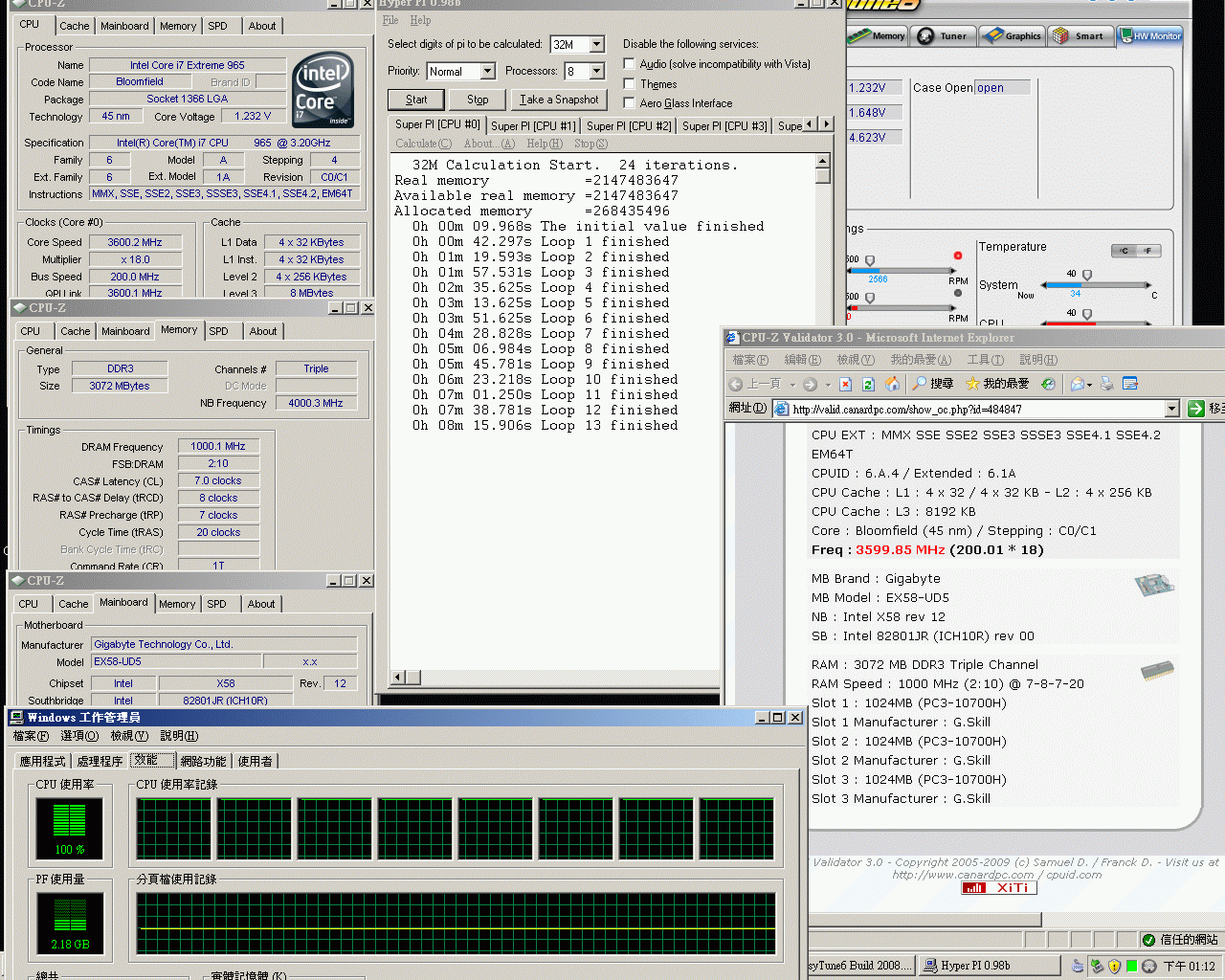
Task: Open EasyTune Tuner tab
Action: (x=943, y=36)
